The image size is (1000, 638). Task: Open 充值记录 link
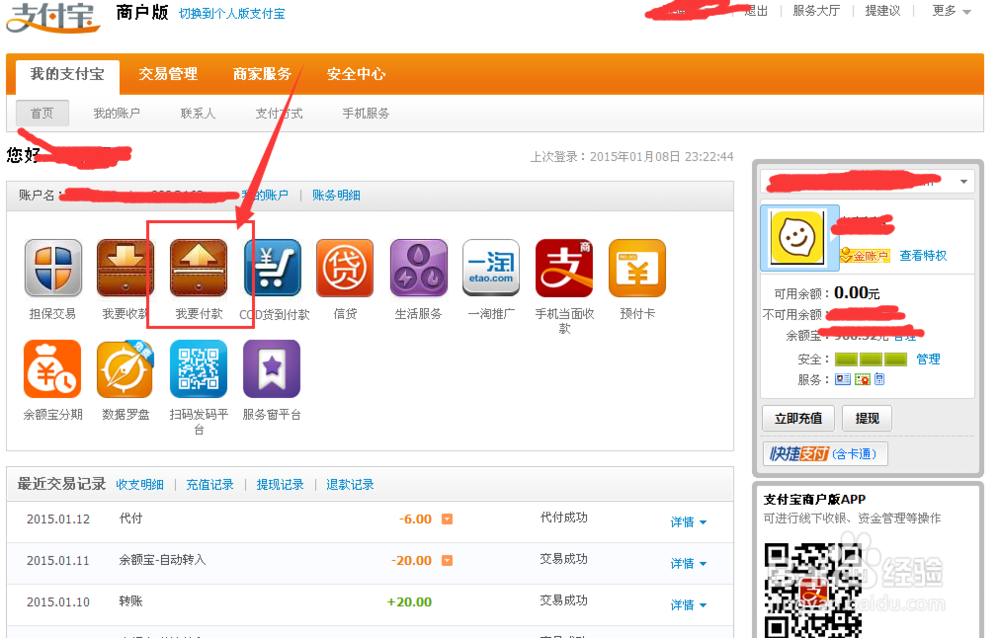(x=210, y=485)
